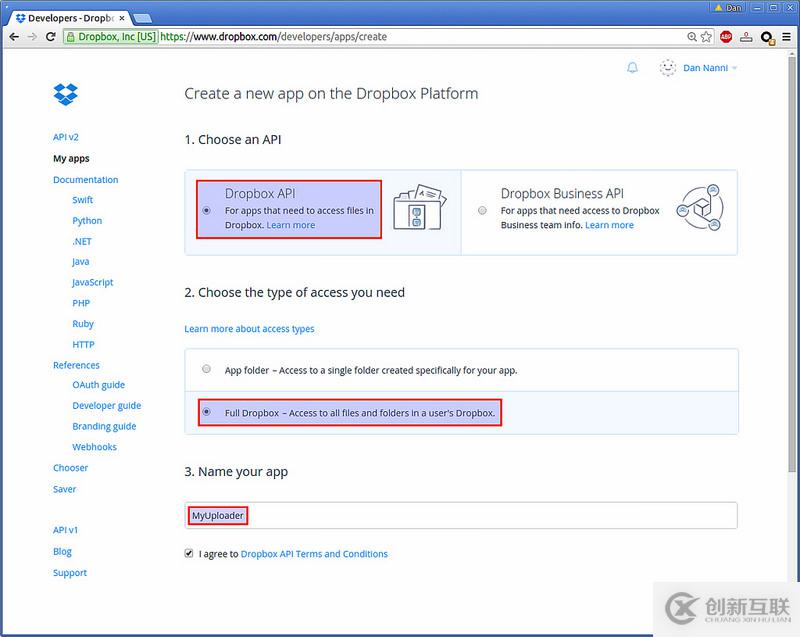This screenshot has height=637, width=800.
Task: Open the OAuth guide link
Action: pos(98,385)
